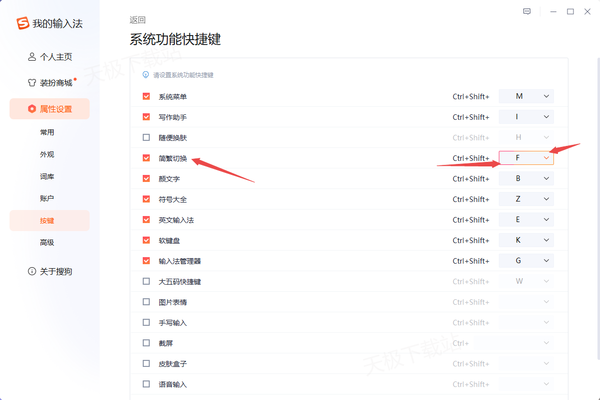Screen dimensions: 600x400
Task: Disable the 输入法管理器 checkbox
Action: pos(147,261)
